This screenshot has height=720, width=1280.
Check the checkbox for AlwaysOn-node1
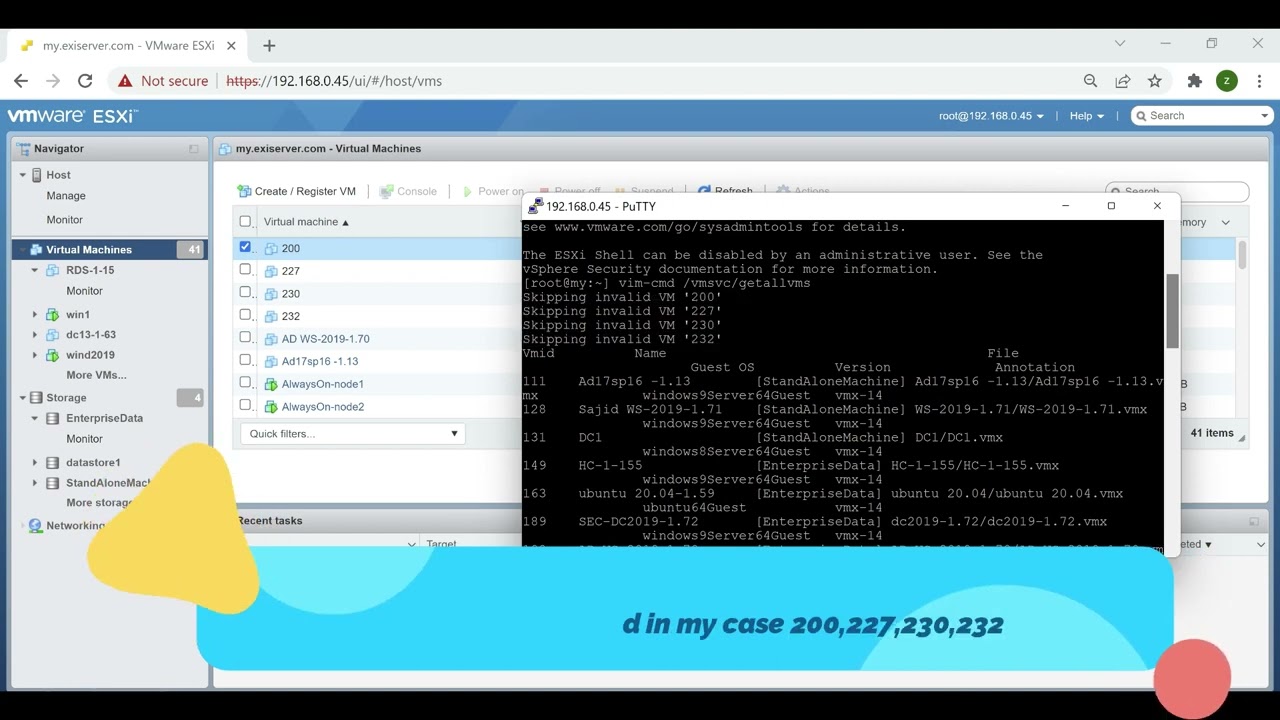(245, 383)
